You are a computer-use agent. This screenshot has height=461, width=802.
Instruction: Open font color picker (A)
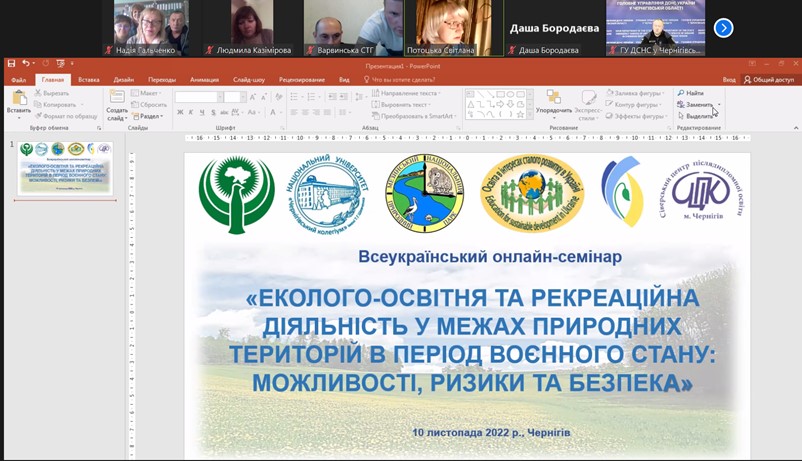275,112
